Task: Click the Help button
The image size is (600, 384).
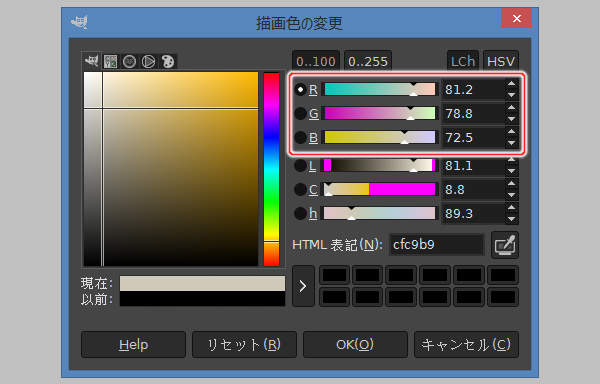Action: click(x=133, y=345)
